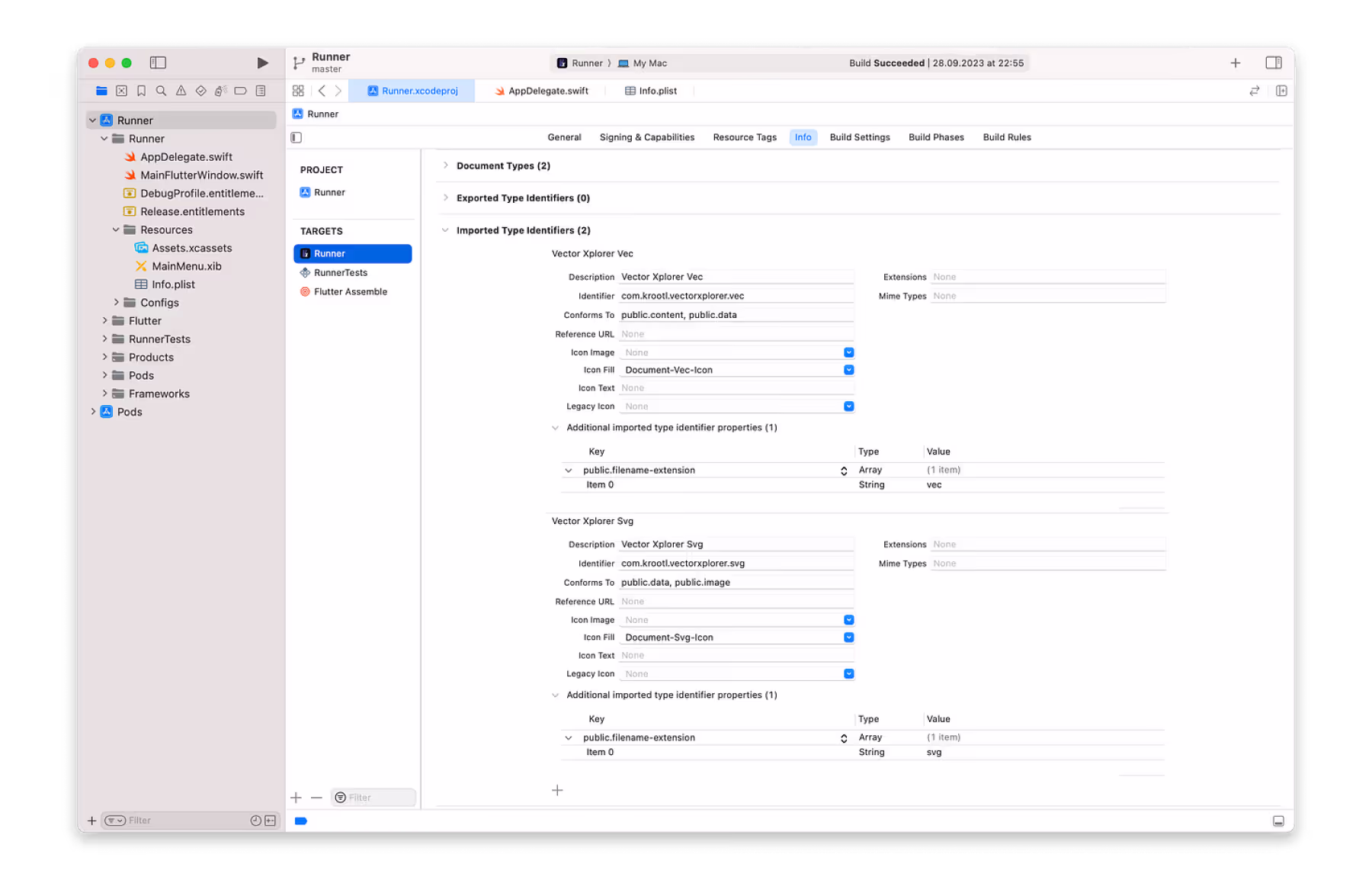Edit the Identifier field com.krootl.vectorxplorer.vec
Screen dimensions: 1372x880
click(x=736, y=296)
